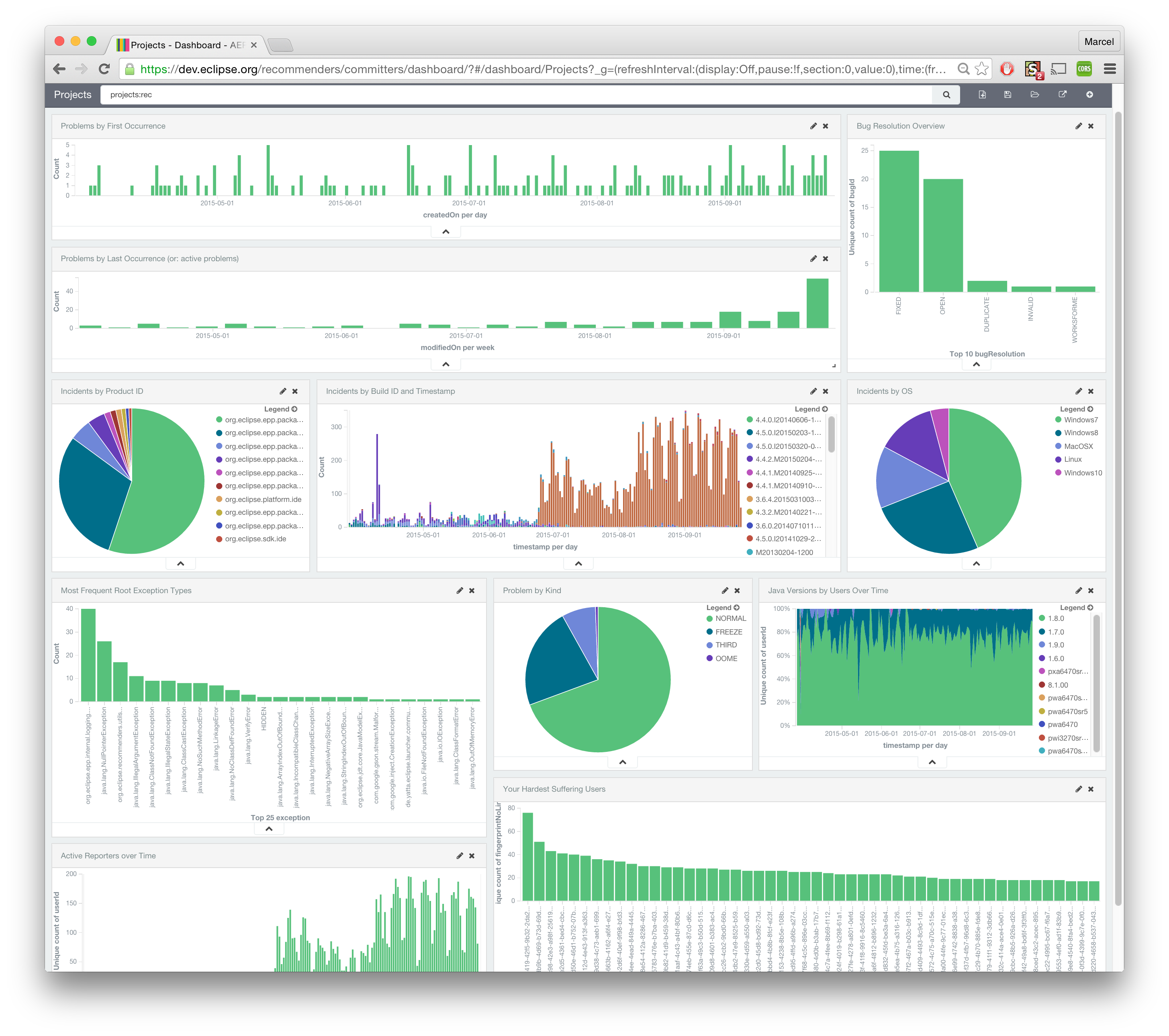Click the Projects dashboard title
Image resolution: width=1169 pixels, height=1036 pixels.
click(73, 94)
